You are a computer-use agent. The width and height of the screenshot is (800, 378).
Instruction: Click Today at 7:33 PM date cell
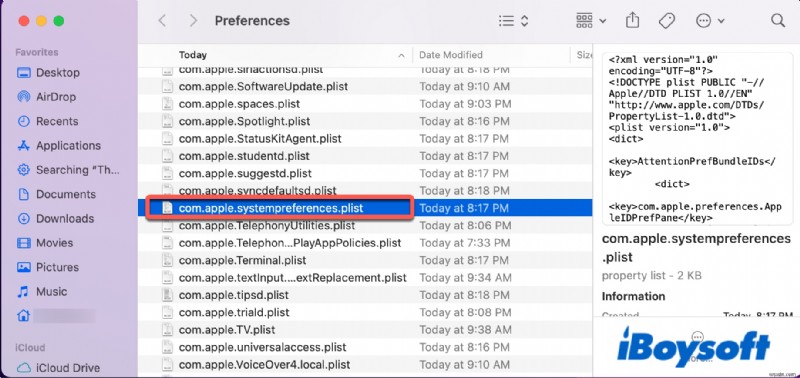tap(465, 243)
